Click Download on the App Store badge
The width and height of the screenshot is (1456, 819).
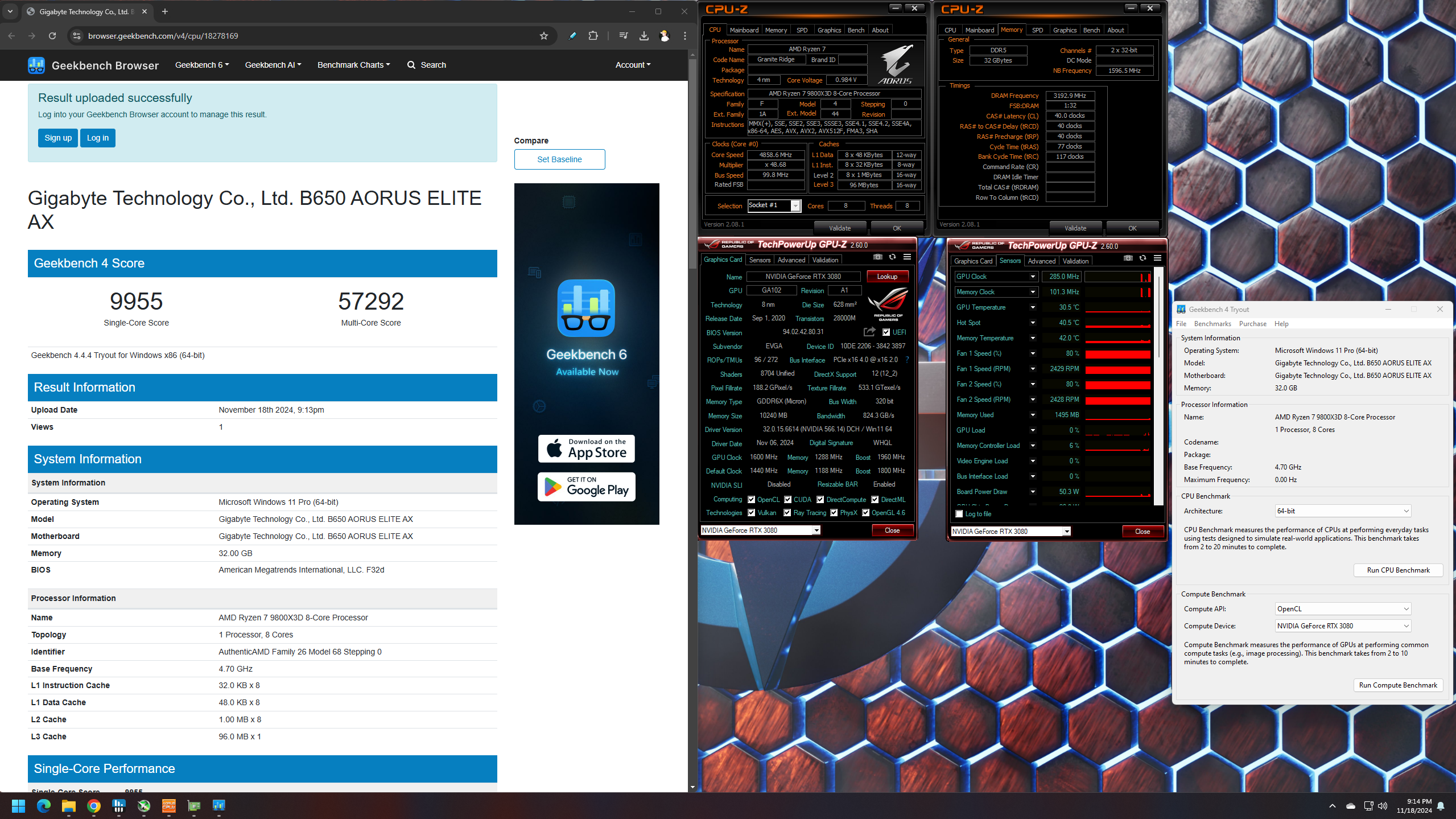586,448
